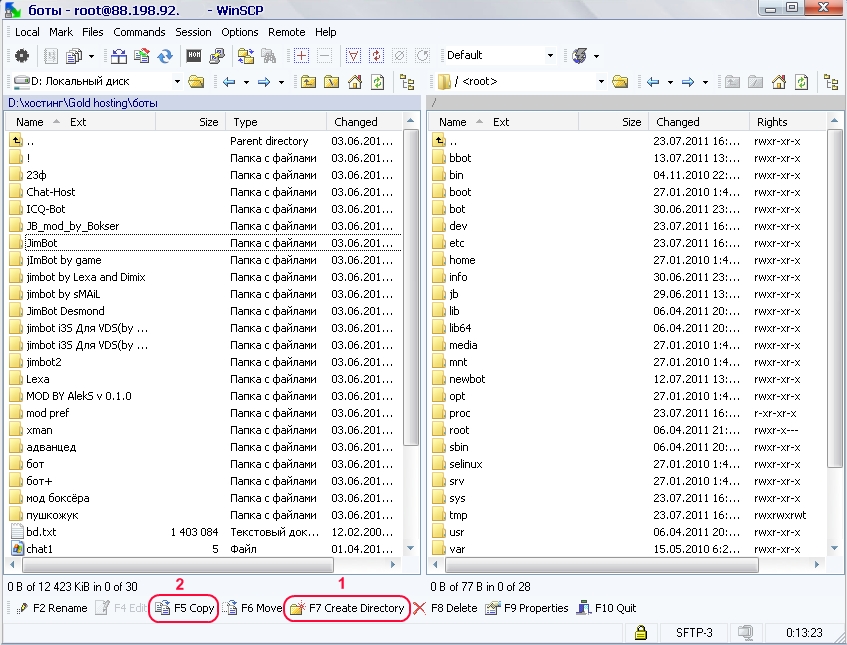Sort local panel by Type column header
The image size is (847, 645).
click(x=276, y=122)
